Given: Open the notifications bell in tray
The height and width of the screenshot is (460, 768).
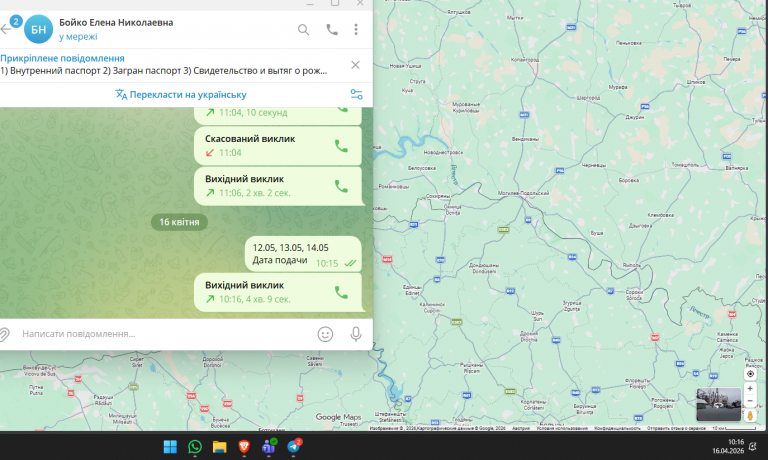Looking at the screenshot, I should (x=753, y=446).
